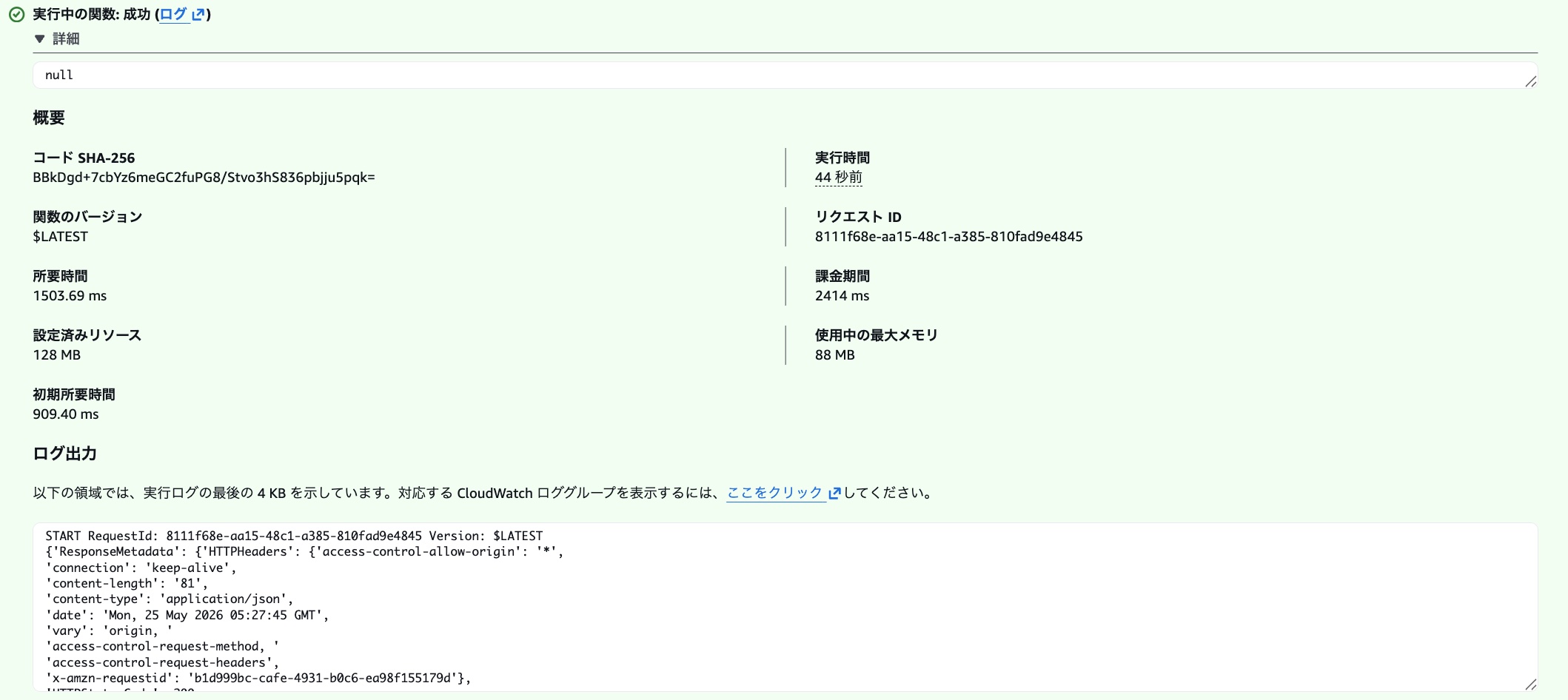This screenshot has width=1568, height=700.
Task: Open the ここをクリック CloudWatch link
Action: (774, 493)
